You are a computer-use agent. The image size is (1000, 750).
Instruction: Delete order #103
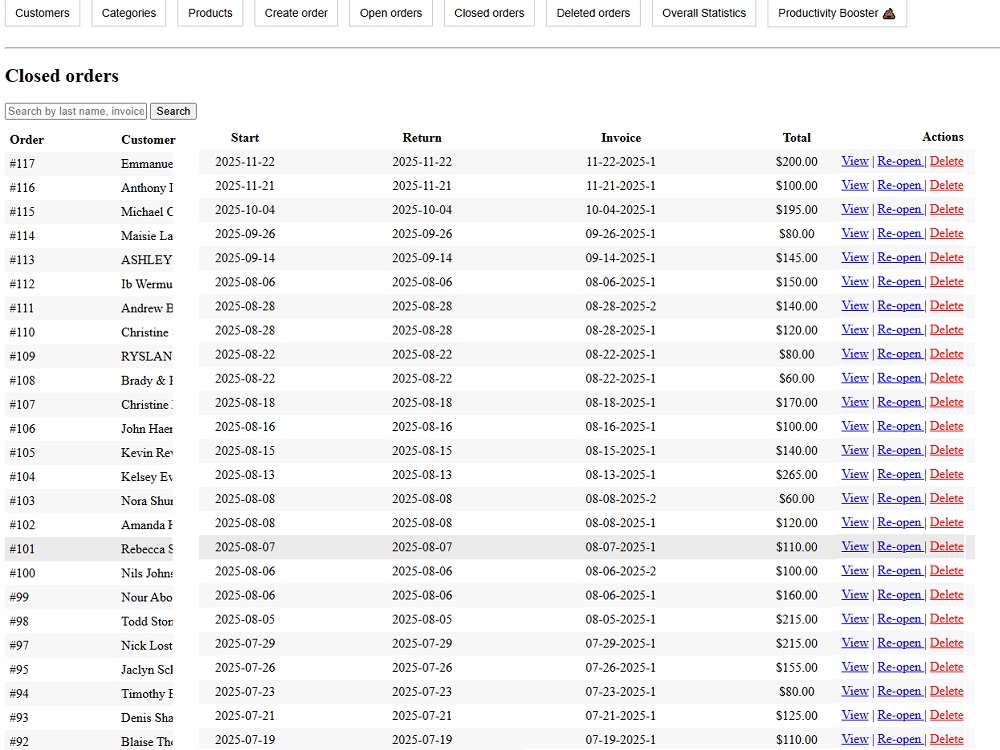click(946, 498)
